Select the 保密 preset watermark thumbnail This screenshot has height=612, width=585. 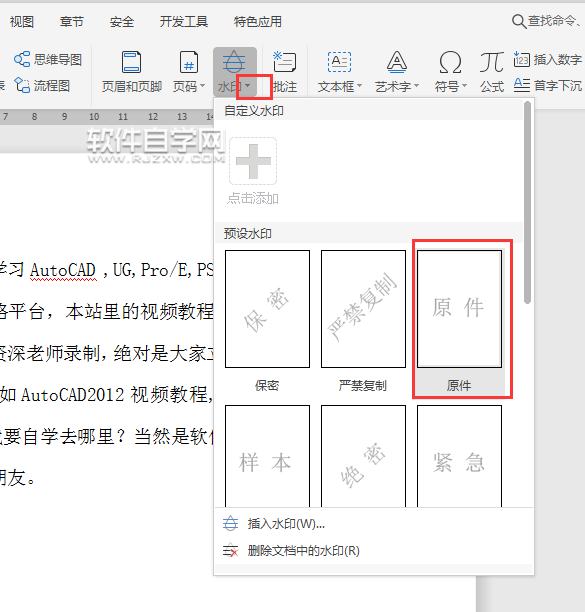267,309
